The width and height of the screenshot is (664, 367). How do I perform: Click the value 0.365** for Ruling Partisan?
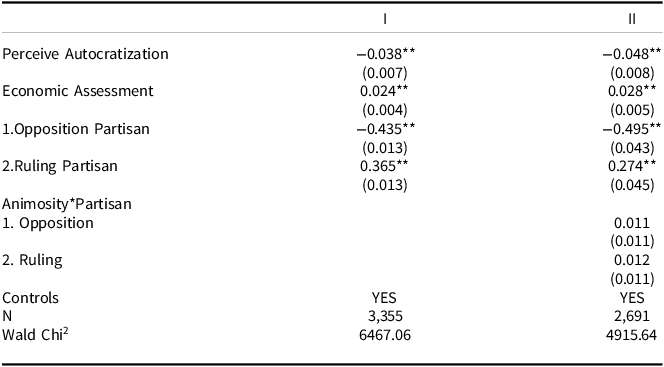(x=385, y=166)
